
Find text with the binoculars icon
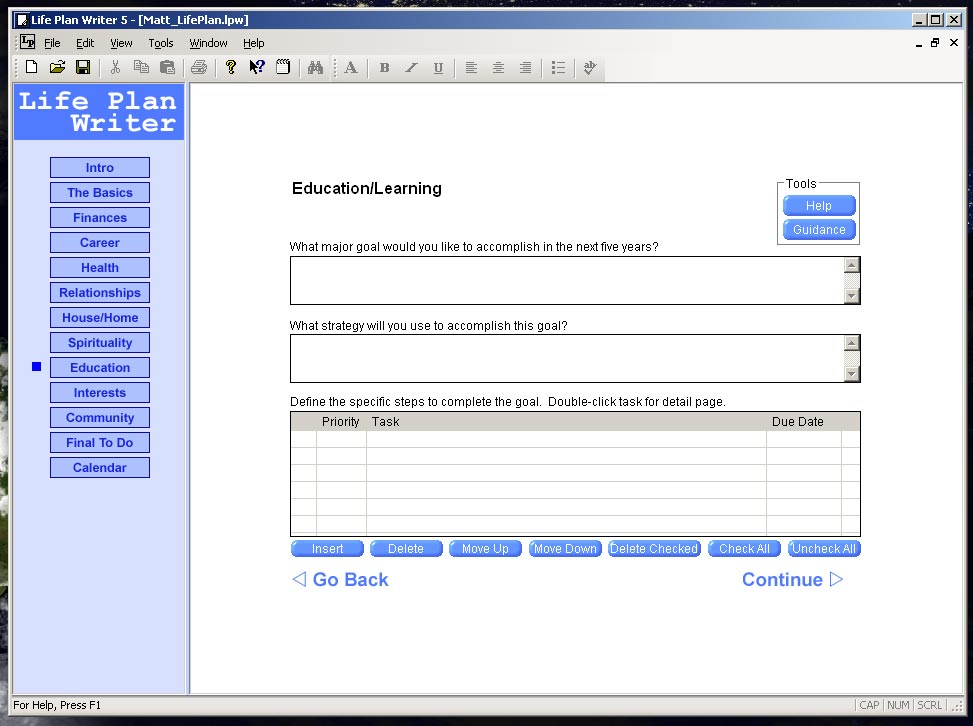point(315,67)
